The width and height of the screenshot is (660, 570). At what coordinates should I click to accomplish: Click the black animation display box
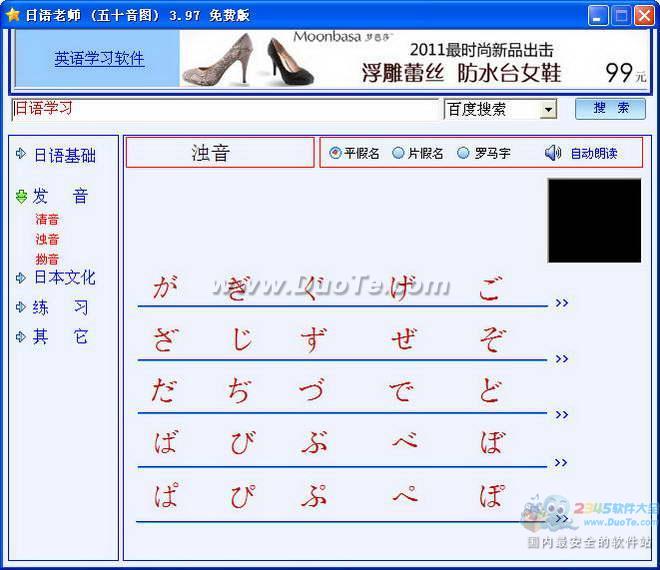pyautogui.click(x=594, y=221)
